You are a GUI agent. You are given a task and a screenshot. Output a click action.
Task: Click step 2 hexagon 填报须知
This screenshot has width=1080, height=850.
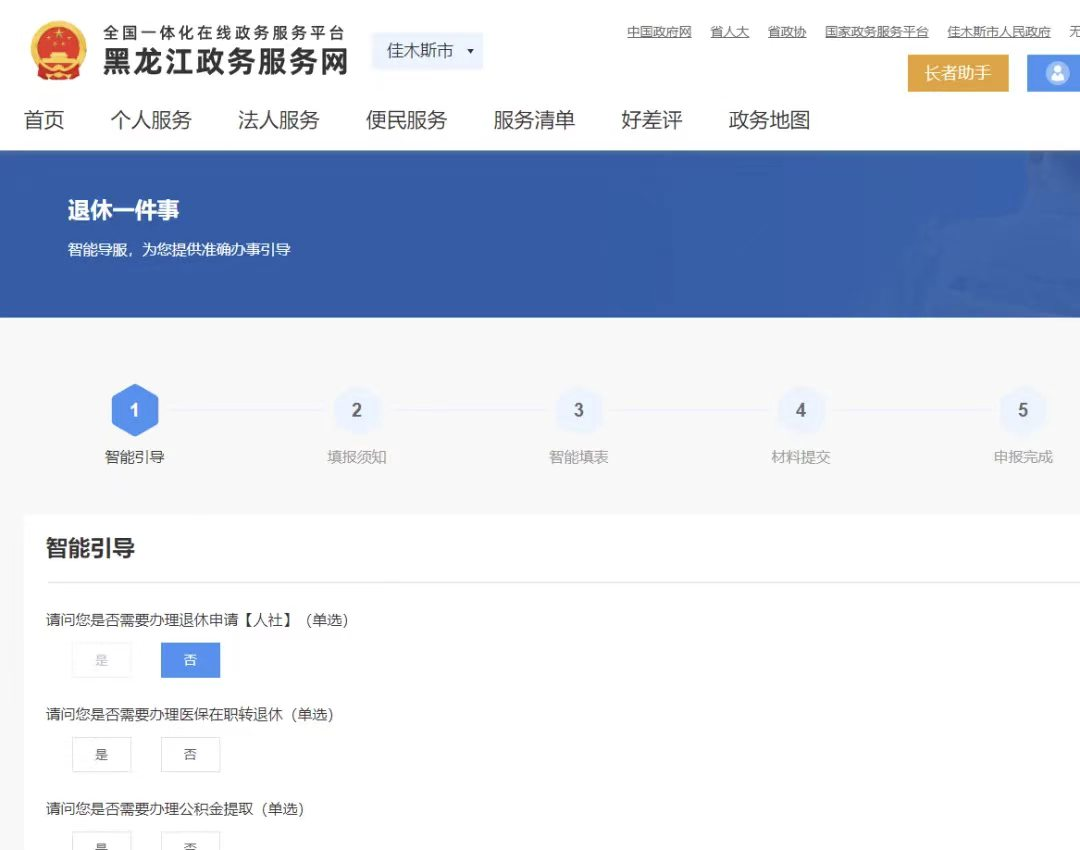coord(357,410)
